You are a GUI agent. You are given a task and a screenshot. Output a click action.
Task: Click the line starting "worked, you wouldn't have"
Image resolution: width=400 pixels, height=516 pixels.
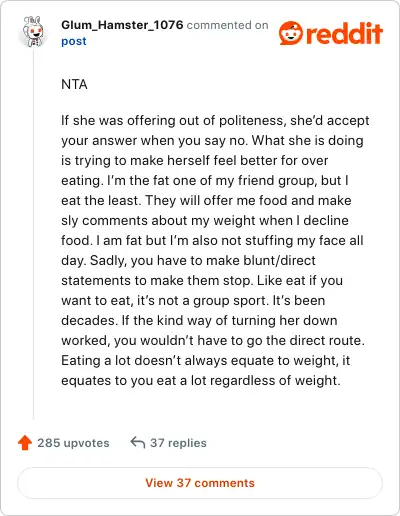(x=213, y=340)
